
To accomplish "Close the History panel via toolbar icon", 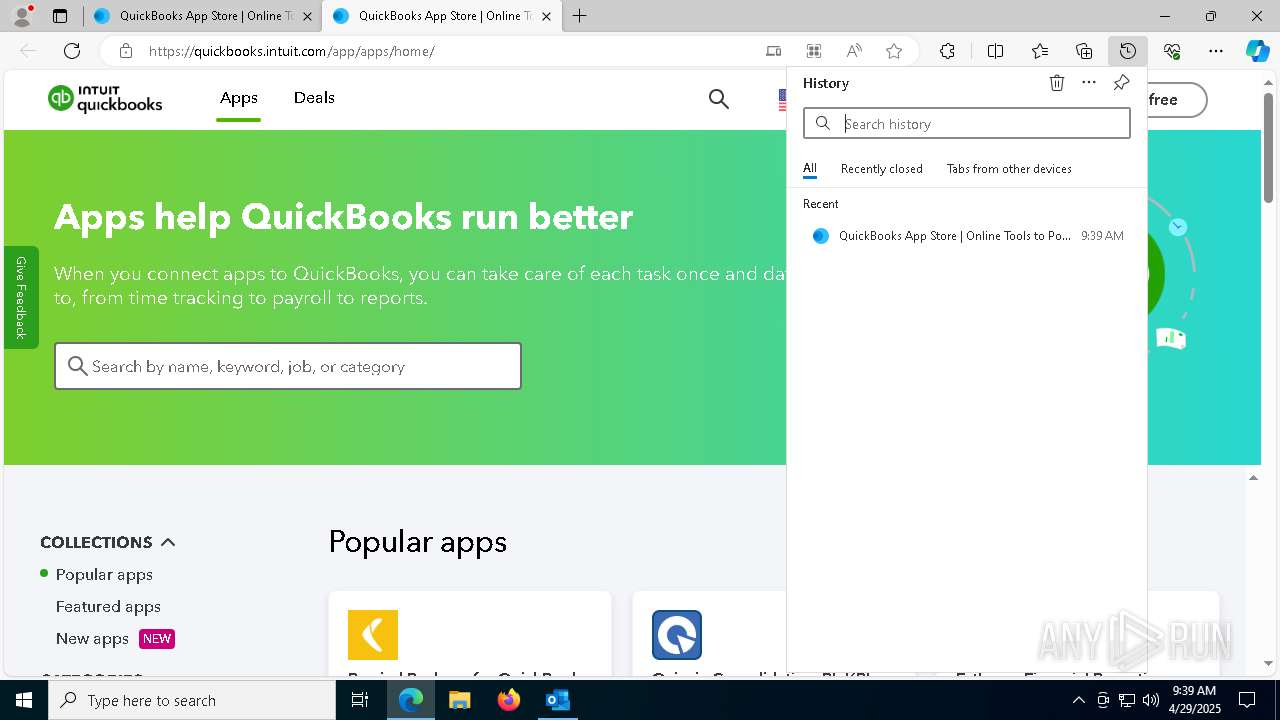I will point(1128,51).
